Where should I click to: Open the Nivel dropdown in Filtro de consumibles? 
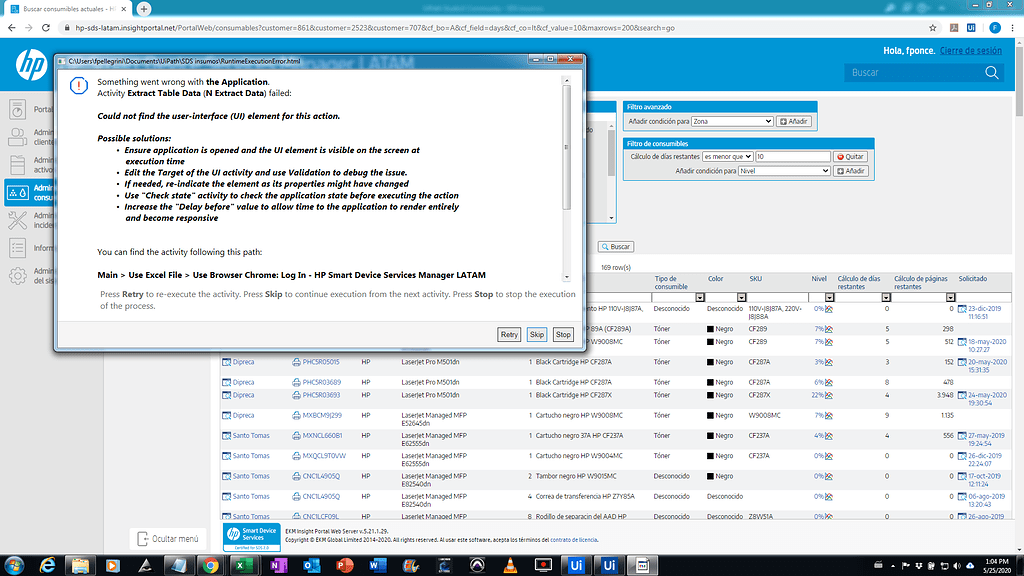point(785,170)
